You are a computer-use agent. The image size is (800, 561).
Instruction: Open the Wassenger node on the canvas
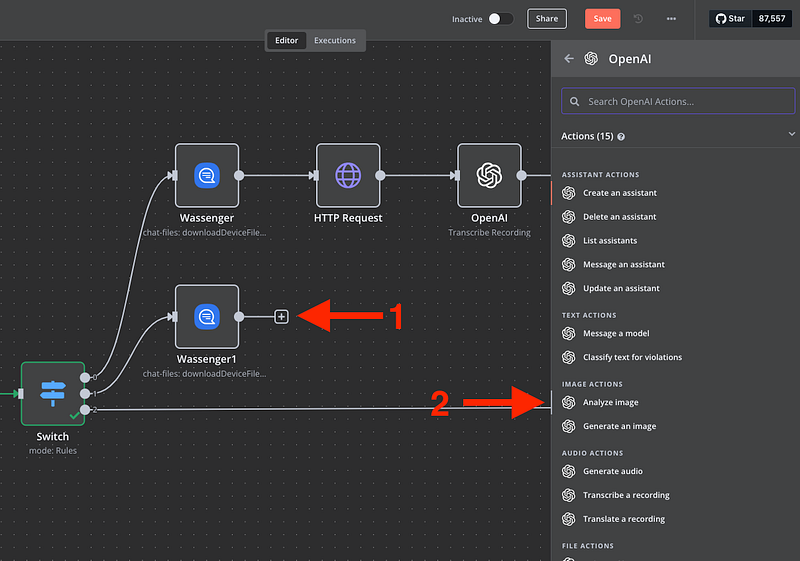pyautogui.click(x=207, y=176)
